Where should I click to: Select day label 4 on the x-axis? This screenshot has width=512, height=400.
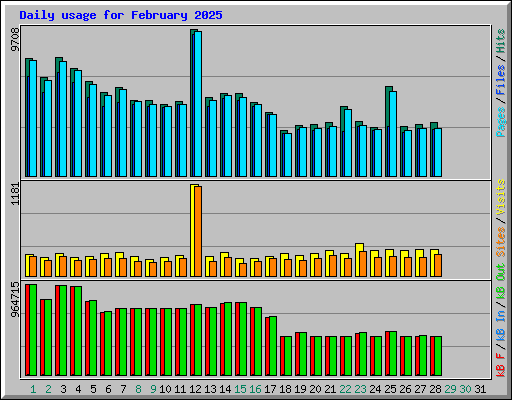pyautogui.click(x=78, y=389)
